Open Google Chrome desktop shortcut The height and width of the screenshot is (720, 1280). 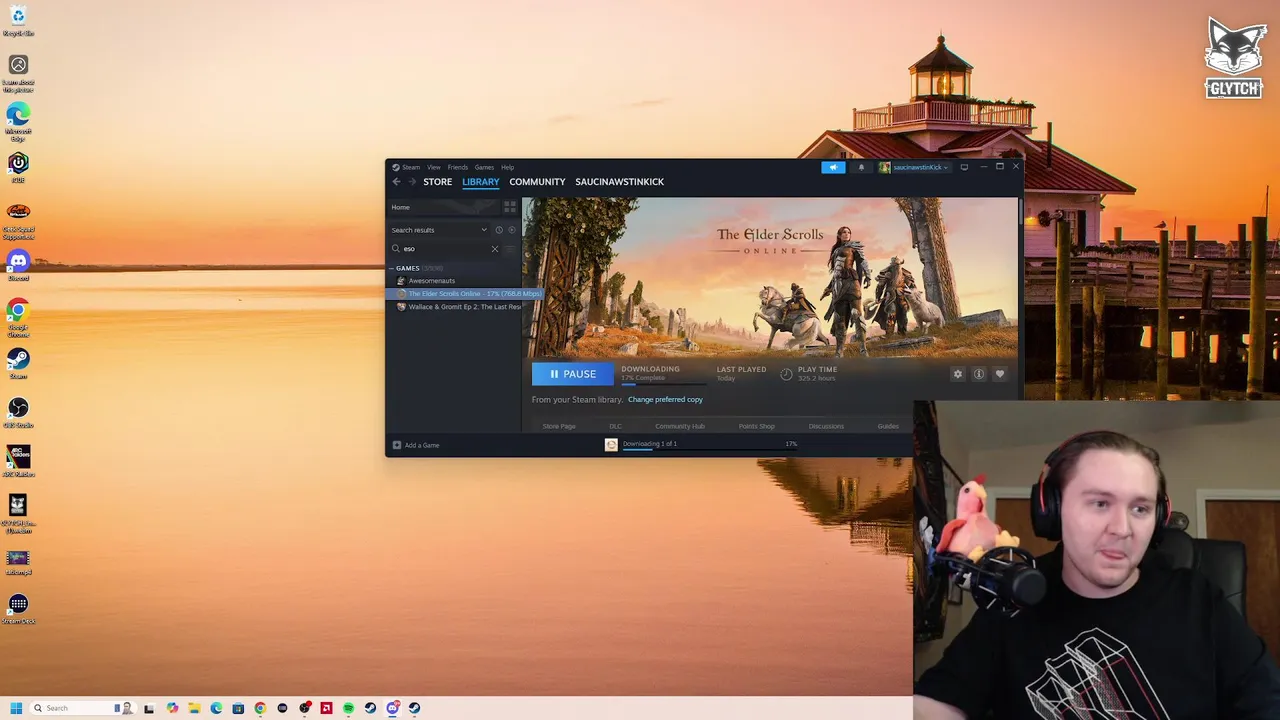pyautogui.click(x=18, y=317)
